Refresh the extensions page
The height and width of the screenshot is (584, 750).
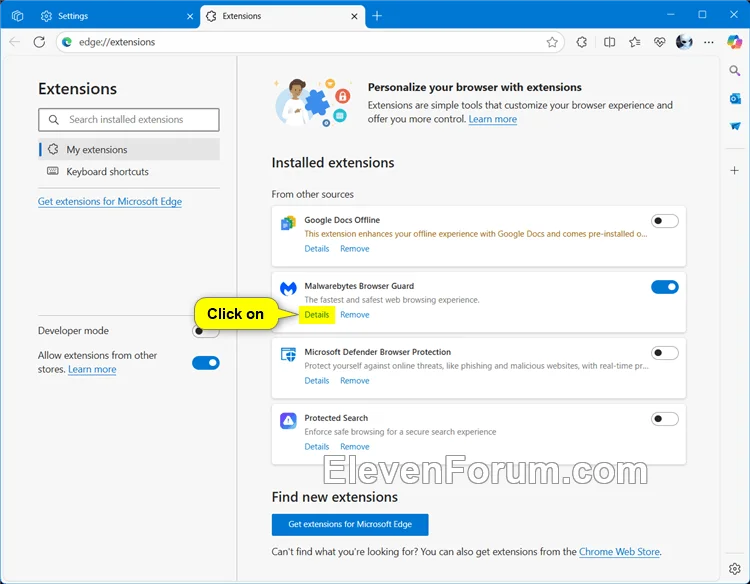[x=39, y=42]
